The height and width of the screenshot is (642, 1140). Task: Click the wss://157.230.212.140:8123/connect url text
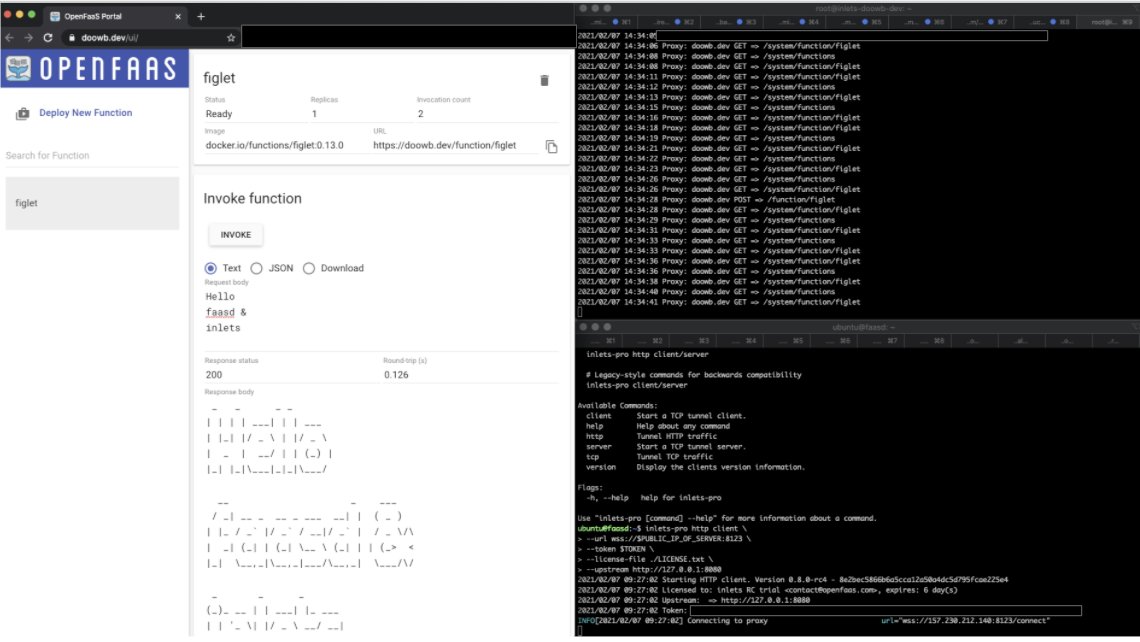click(x=966, y=621)
